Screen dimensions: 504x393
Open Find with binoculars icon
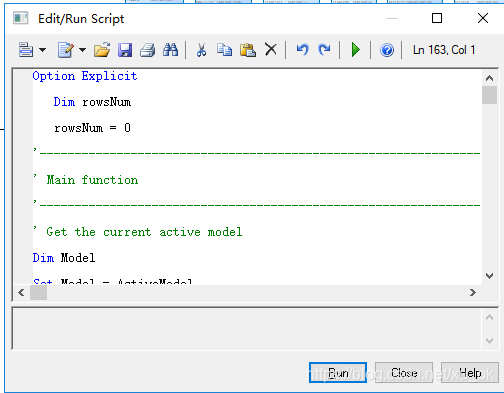[x=170, y=50]
